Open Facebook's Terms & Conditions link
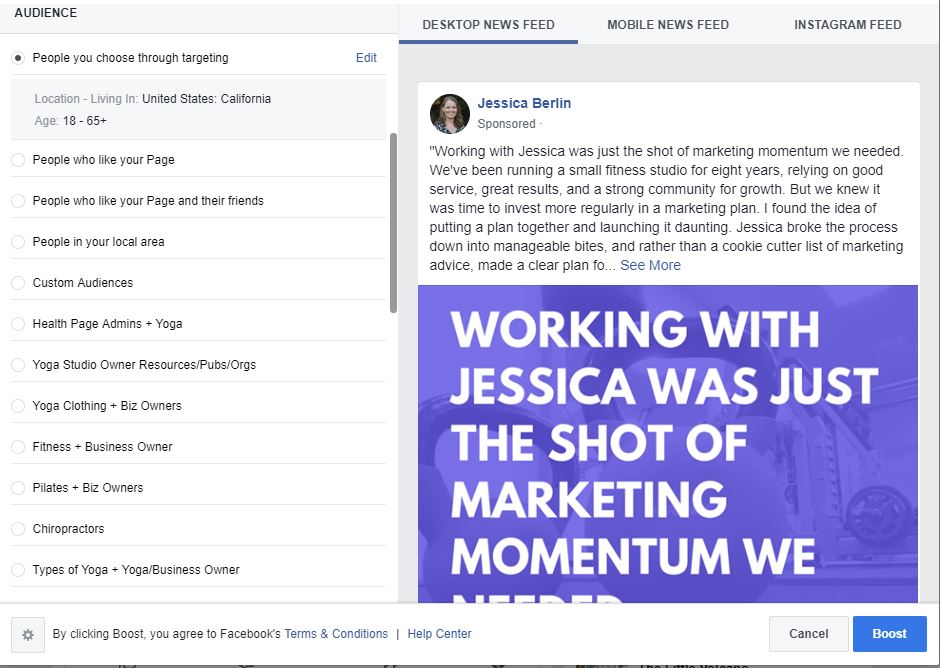The width and height of the screenshot is (940, 668). (x=336, y=634)
